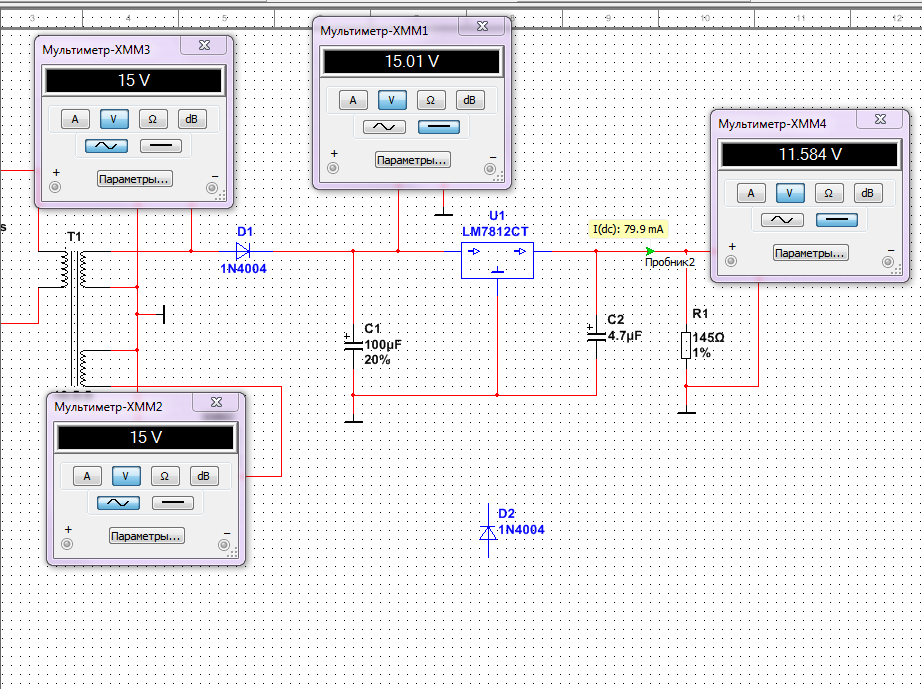Set XMM1 multimeter to ohmmeter (Ω) mode
922x689 pixels.
pyautogui.click(x=430, y=100)
